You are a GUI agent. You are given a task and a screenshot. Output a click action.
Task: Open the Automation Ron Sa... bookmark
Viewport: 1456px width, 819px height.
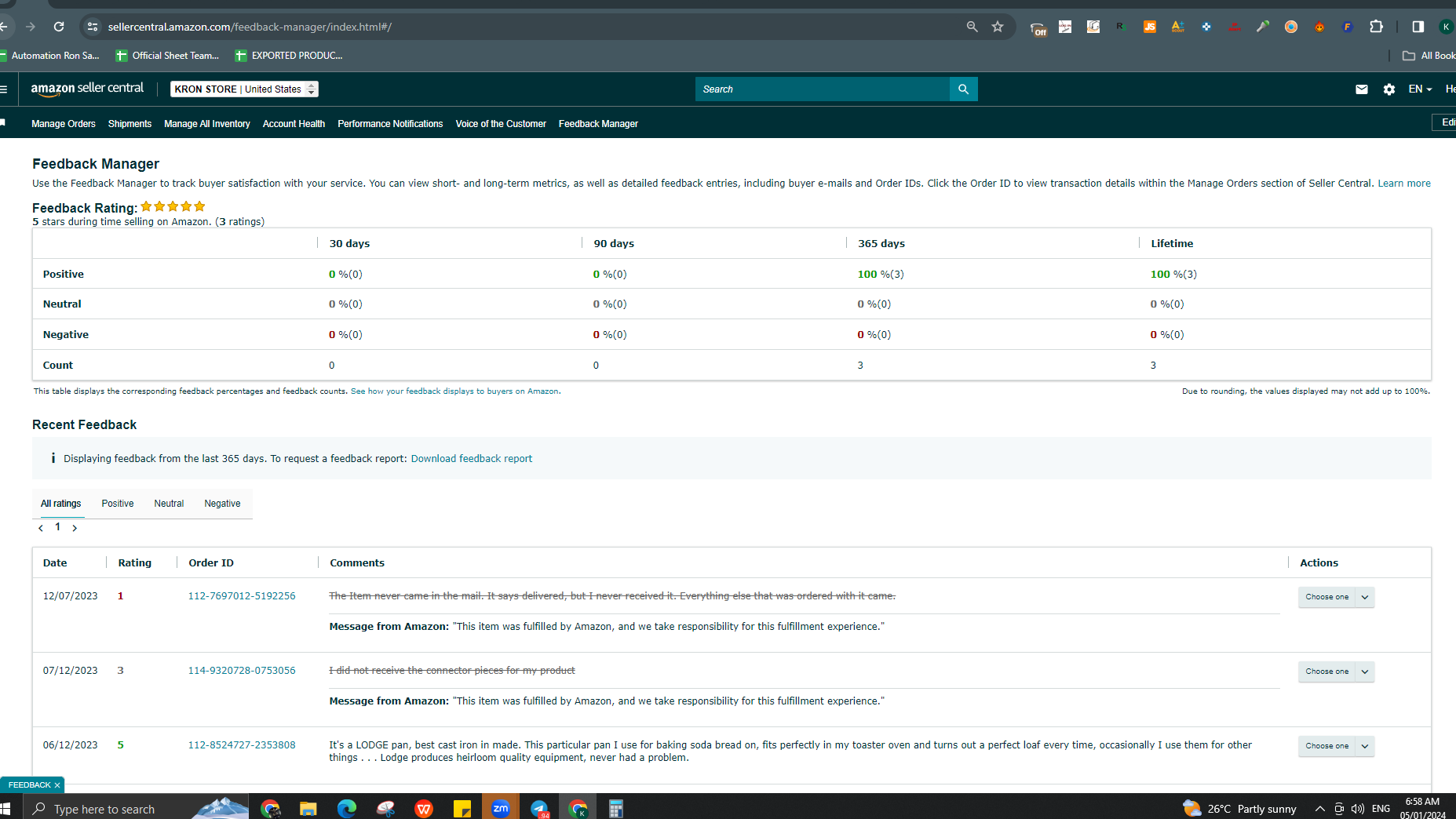(49, 56)
